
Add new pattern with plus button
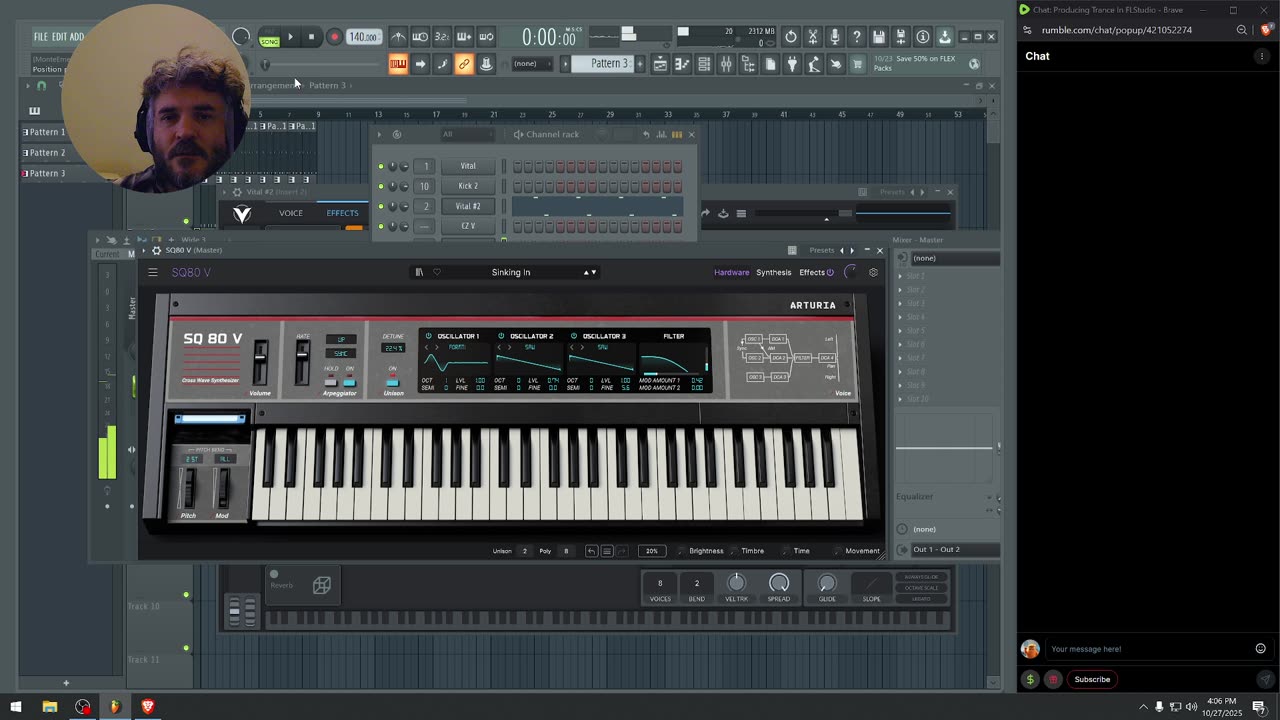[x=641, y=64]
